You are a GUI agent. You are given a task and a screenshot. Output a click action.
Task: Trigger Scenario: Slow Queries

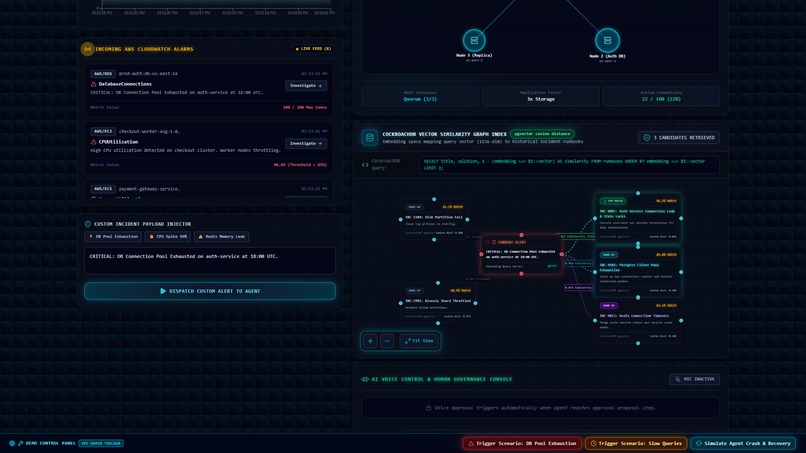click(x=636, y=443)
